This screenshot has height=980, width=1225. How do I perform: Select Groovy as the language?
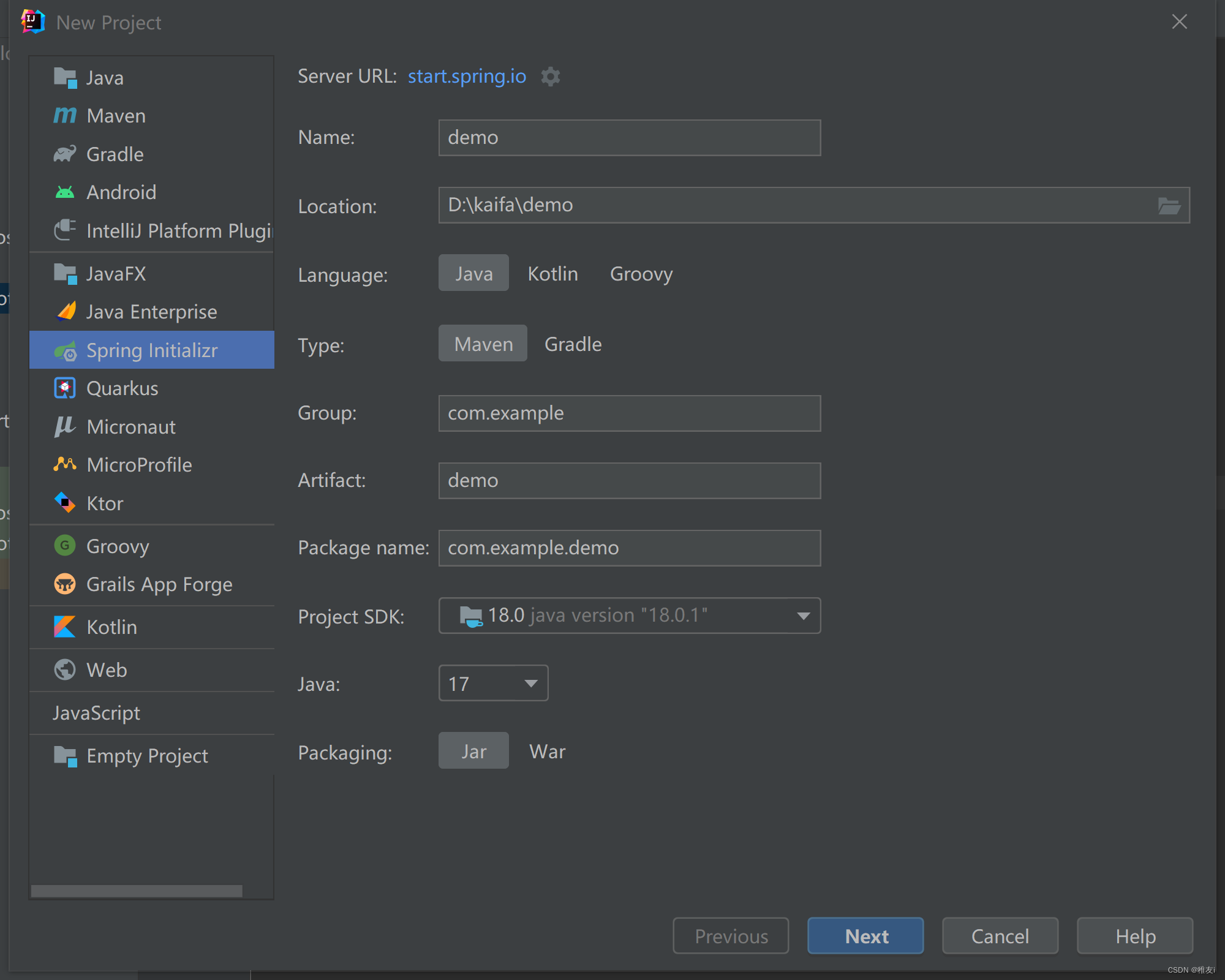(x=641, y=274)
